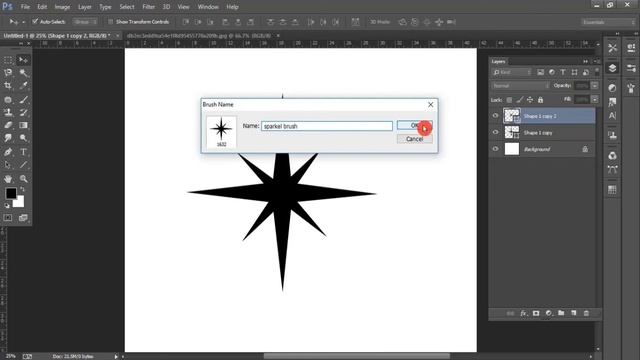Select the Eraser tool

(8, 125)
